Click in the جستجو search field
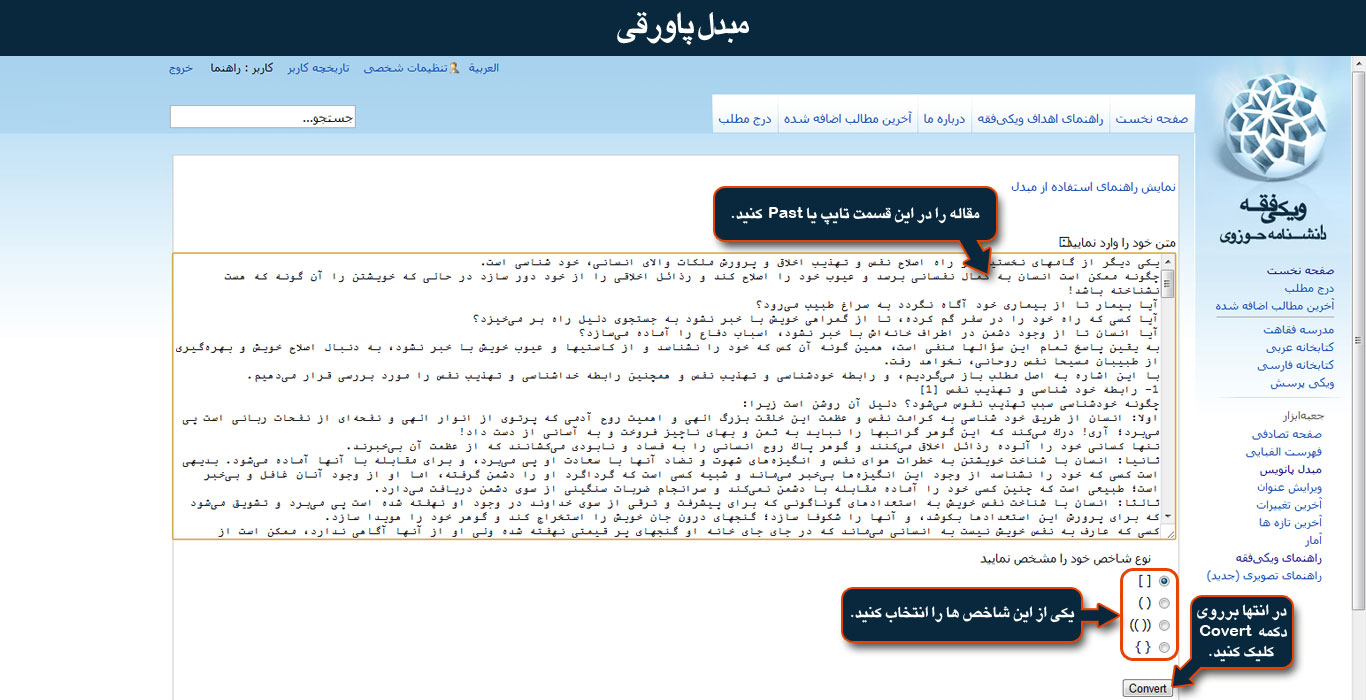 tap(262, 118)
